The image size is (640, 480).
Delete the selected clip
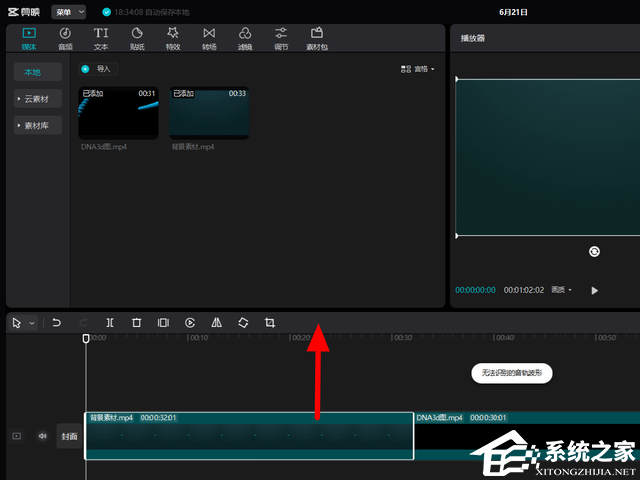pyautogui.click(x=136, y=323)
